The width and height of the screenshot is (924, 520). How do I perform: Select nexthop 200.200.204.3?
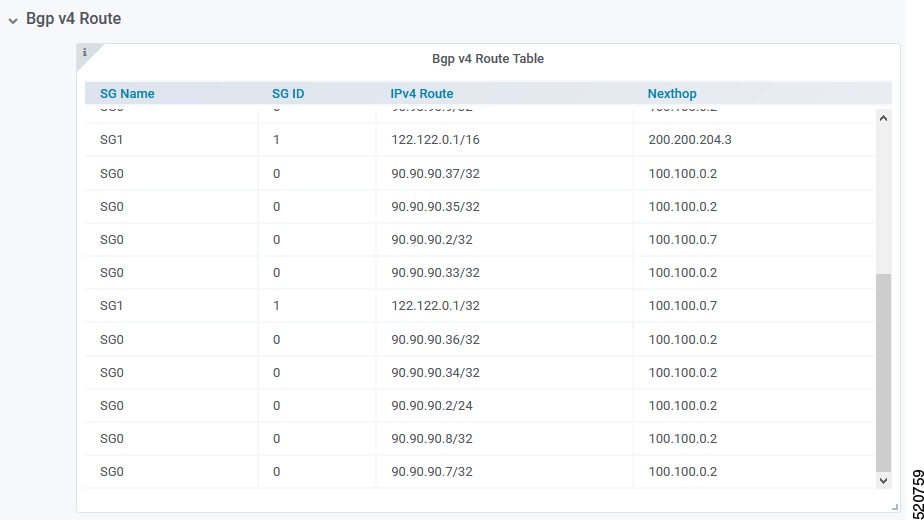click(x=689, y=140)
